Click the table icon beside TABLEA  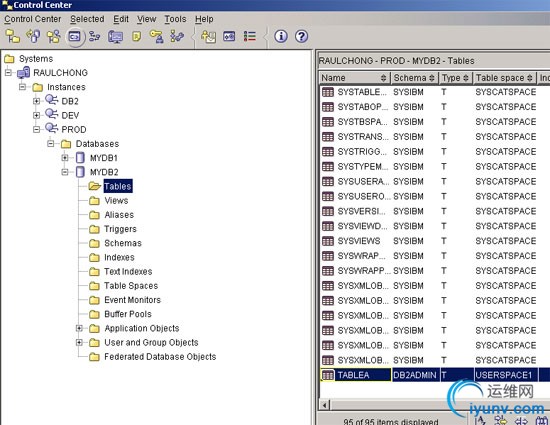point(328,375)
